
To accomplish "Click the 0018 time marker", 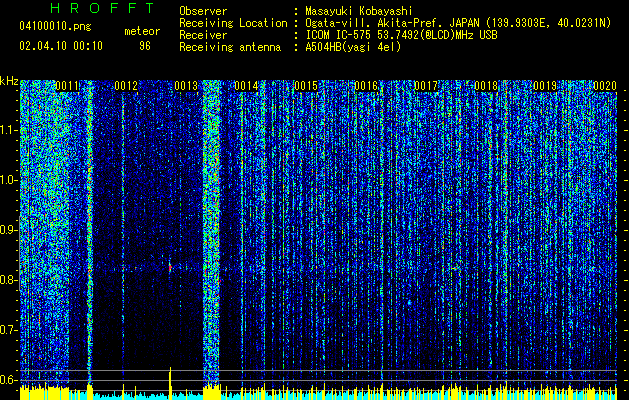I will [485, 86].
